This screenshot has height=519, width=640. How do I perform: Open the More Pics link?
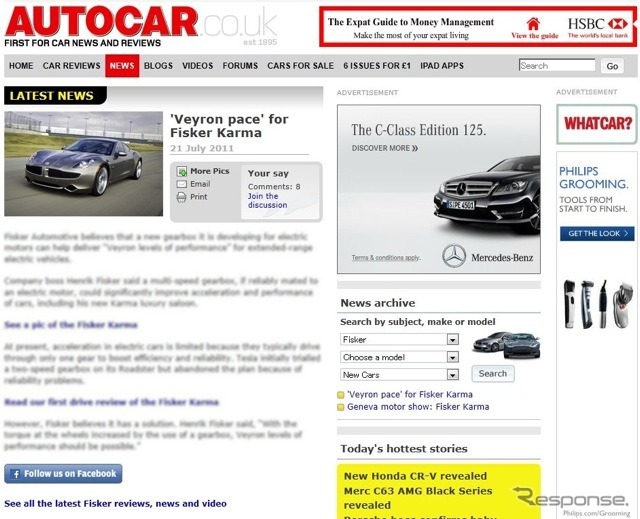pyautogui.click(x=209, y=171)
